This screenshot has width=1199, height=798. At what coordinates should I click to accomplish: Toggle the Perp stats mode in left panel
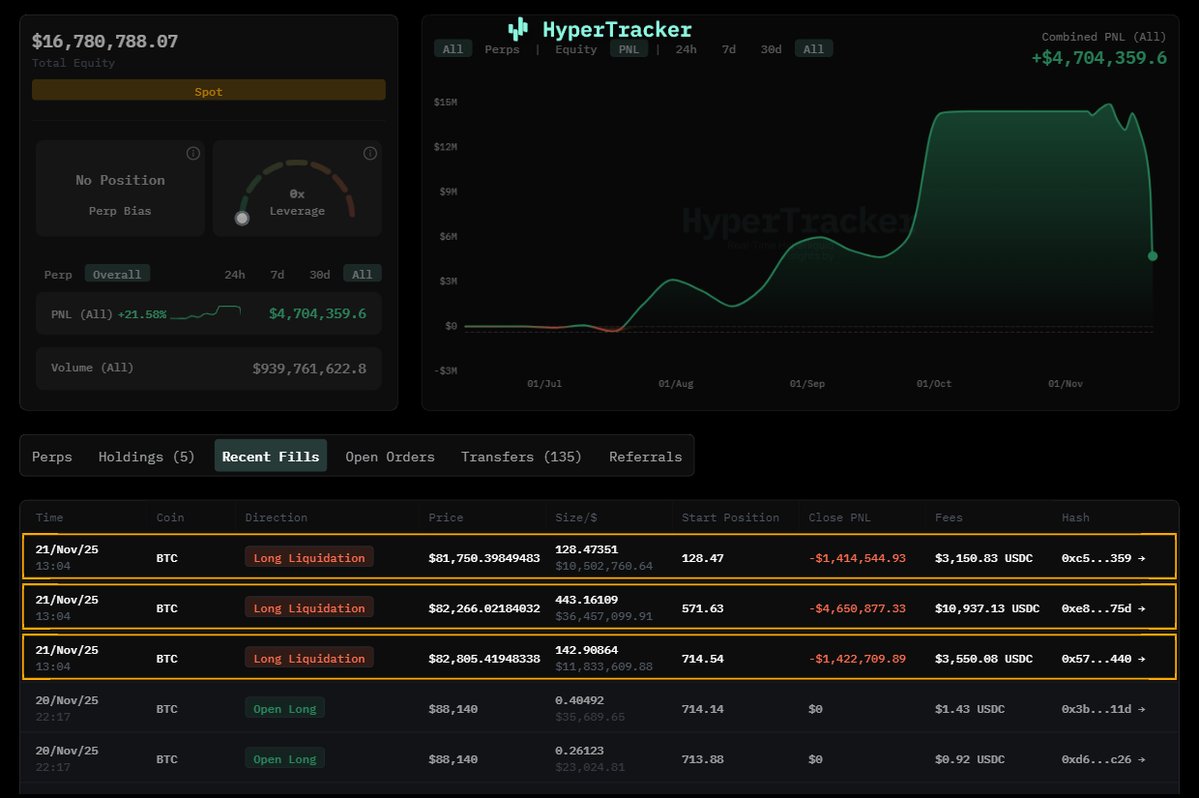tap(58, 274)
